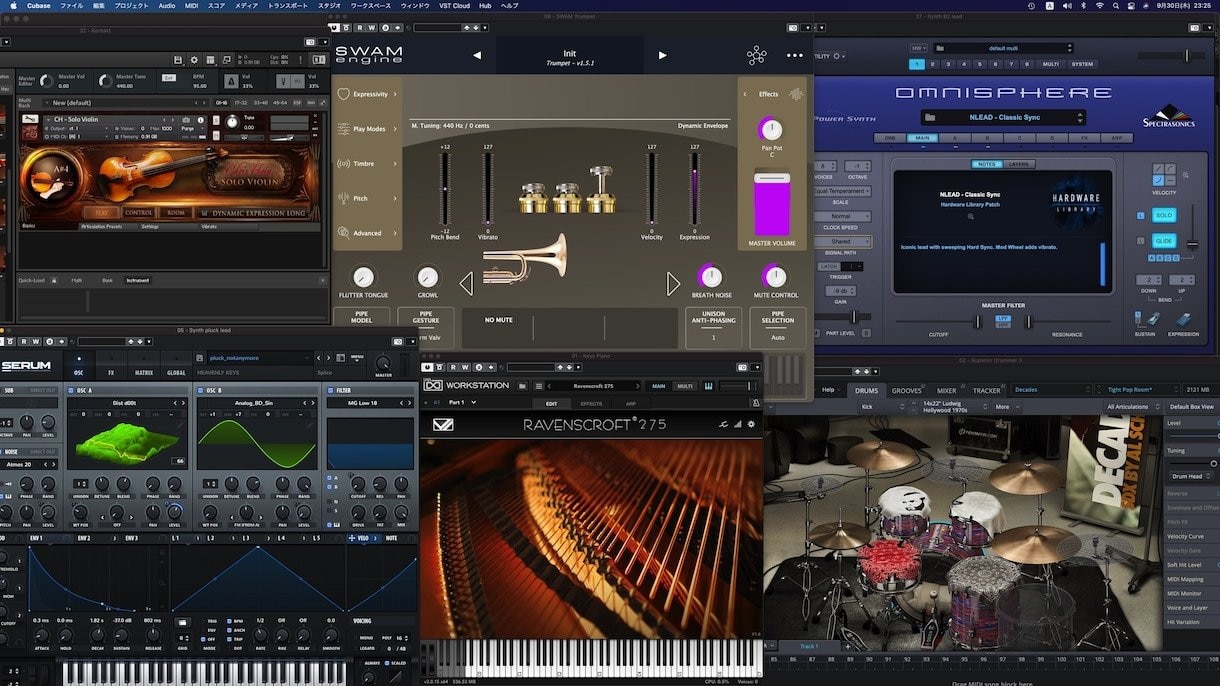Click Omnisphere SYSTEM button

[1082, 64]
